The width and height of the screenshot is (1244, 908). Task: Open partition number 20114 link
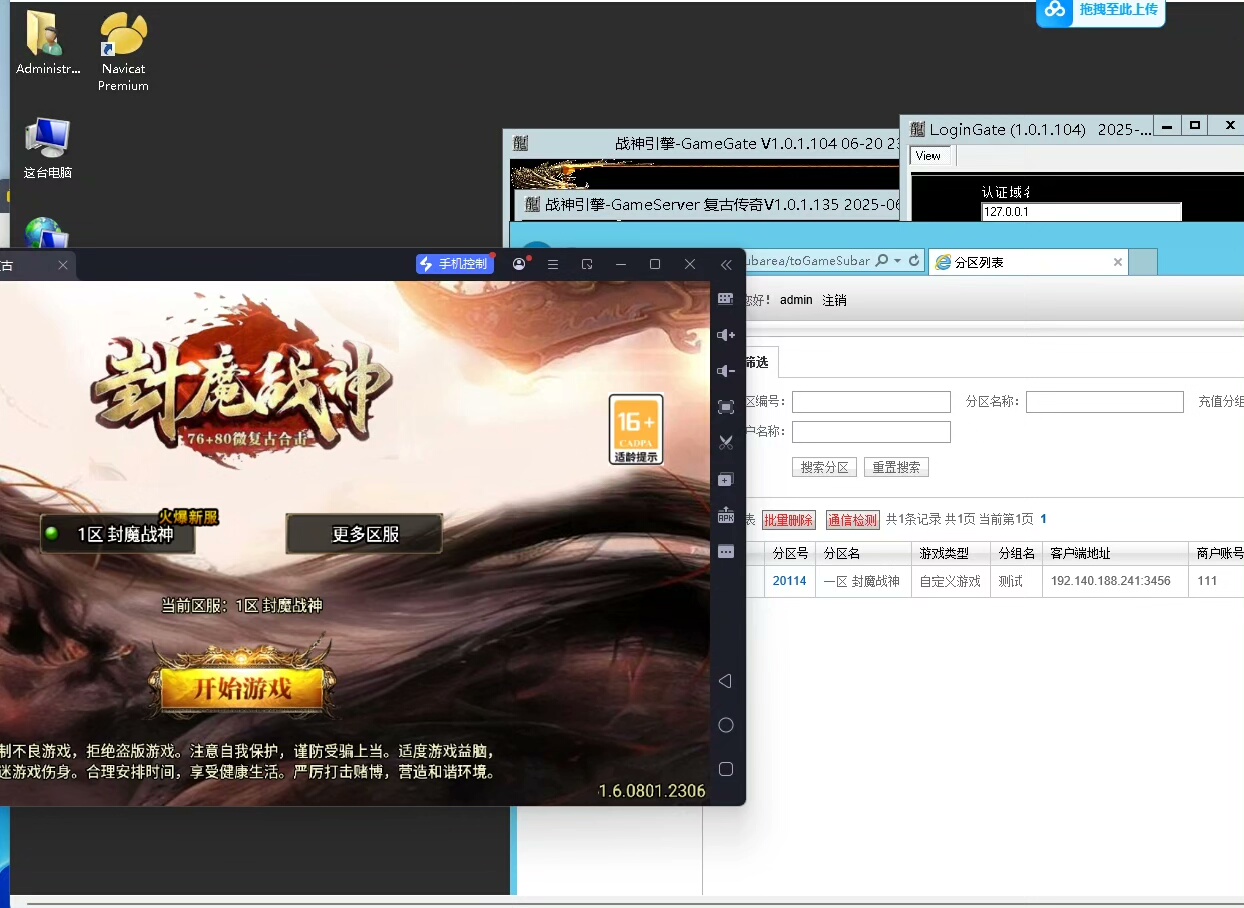coord(789,581)
